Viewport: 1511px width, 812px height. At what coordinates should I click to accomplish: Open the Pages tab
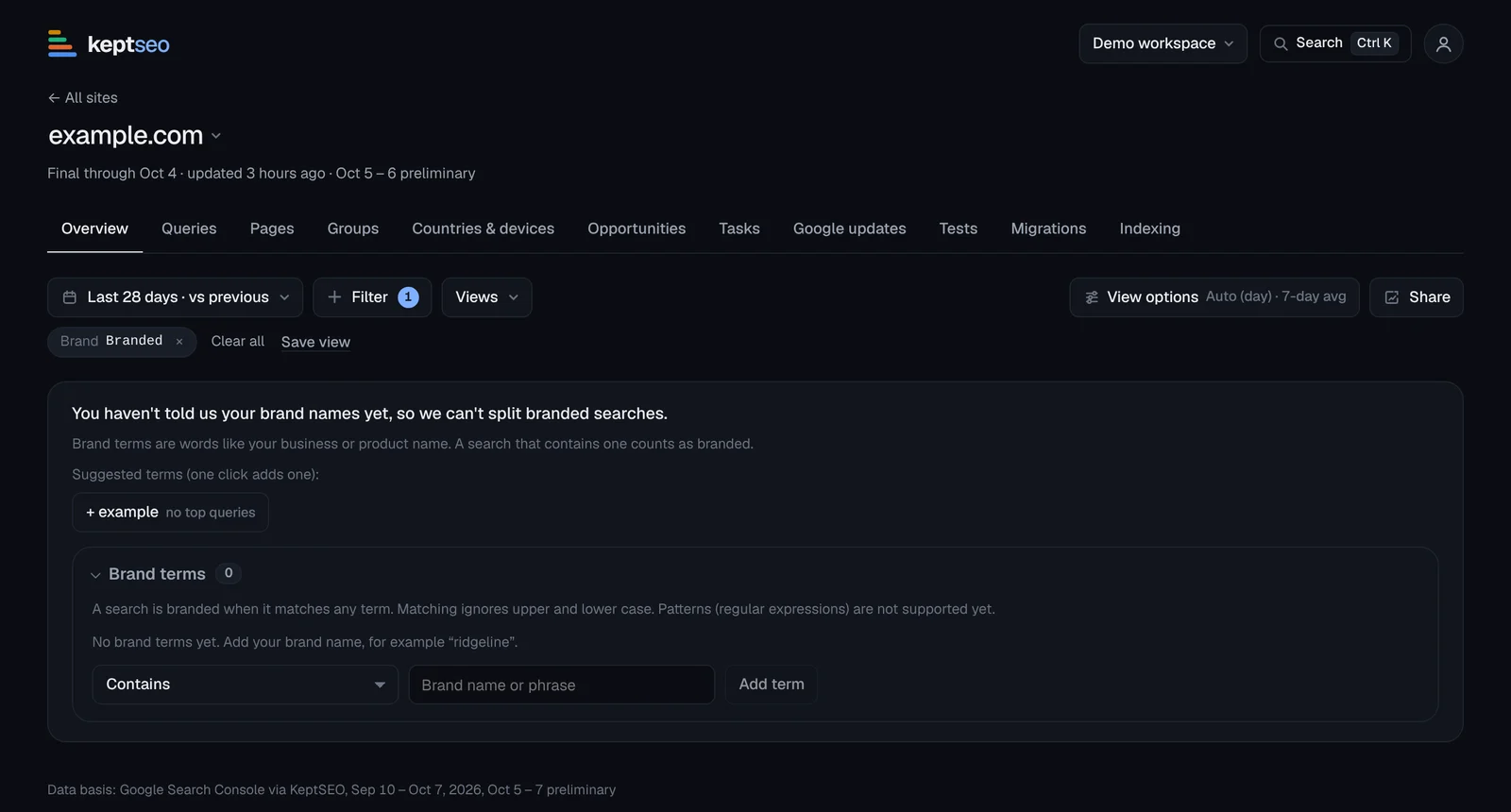(272, 228)
